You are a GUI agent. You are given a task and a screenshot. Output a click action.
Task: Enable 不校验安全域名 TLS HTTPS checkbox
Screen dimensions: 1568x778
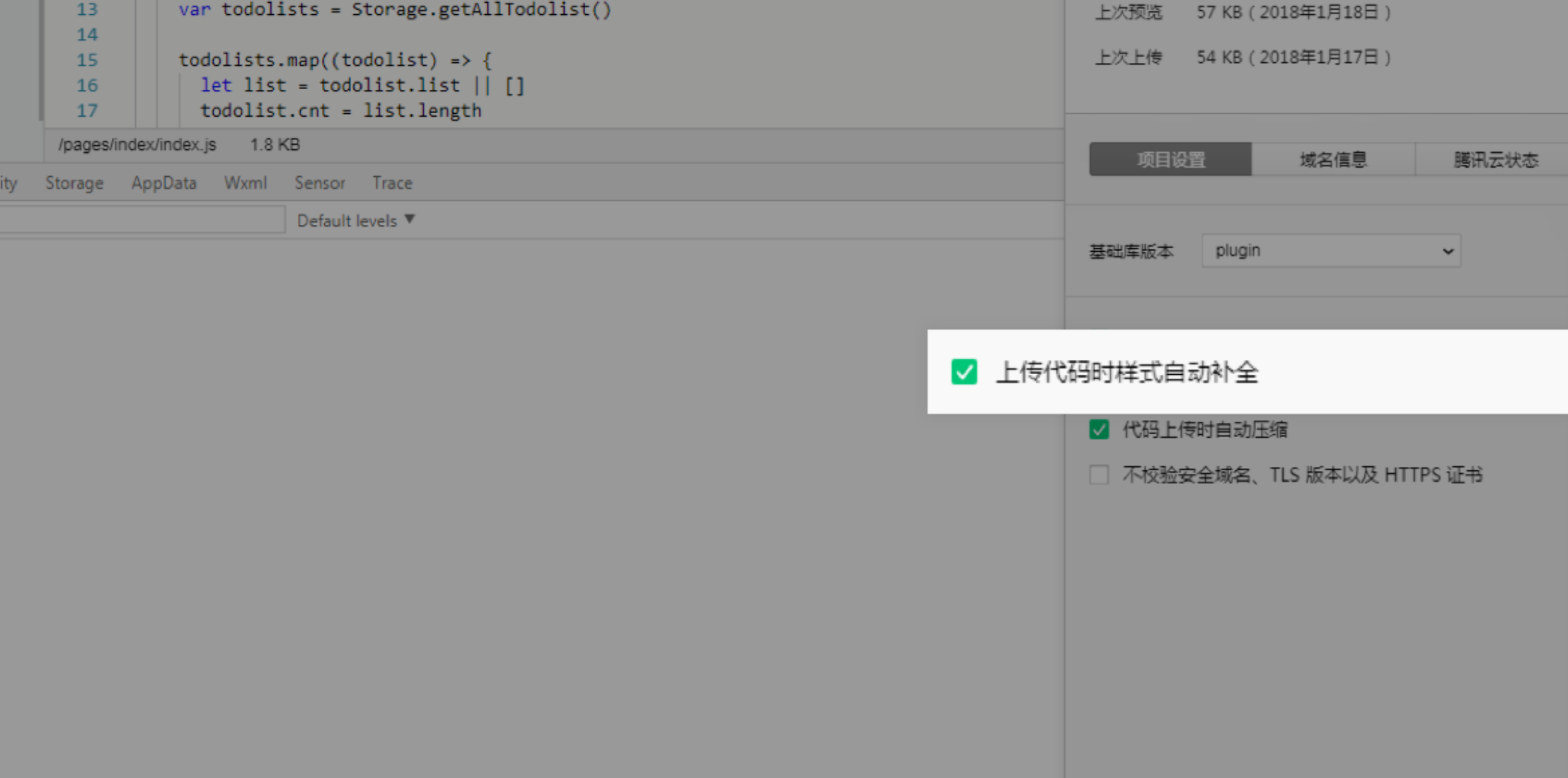click(x=1099, y=475)
